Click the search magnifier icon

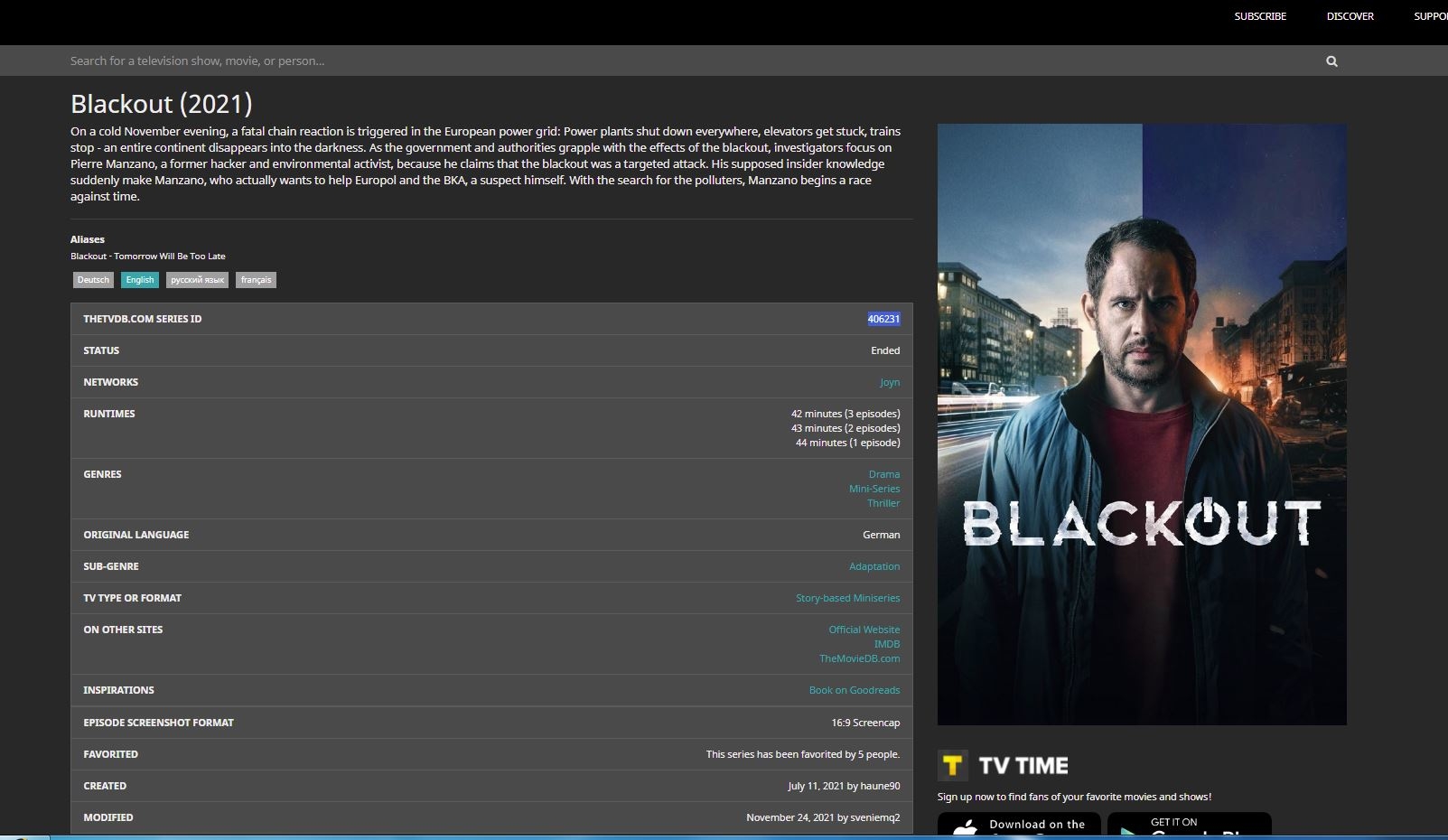[x=1331, y=61]
